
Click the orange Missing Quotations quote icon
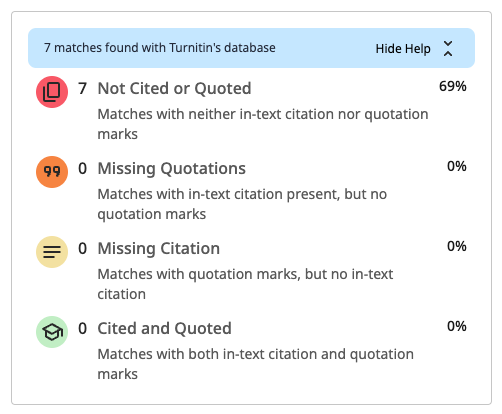click(x=52, y=172)
